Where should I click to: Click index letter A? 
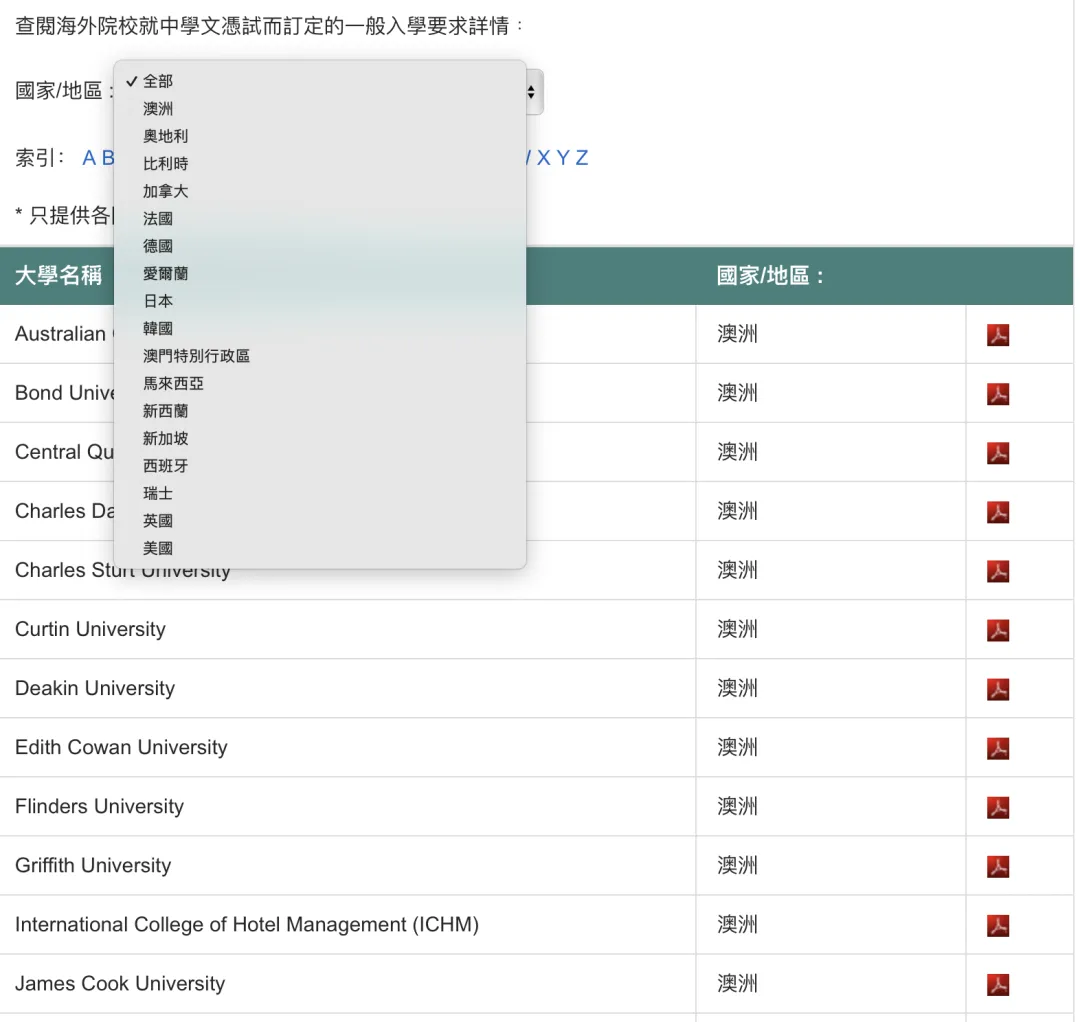(x=90, y=158)
